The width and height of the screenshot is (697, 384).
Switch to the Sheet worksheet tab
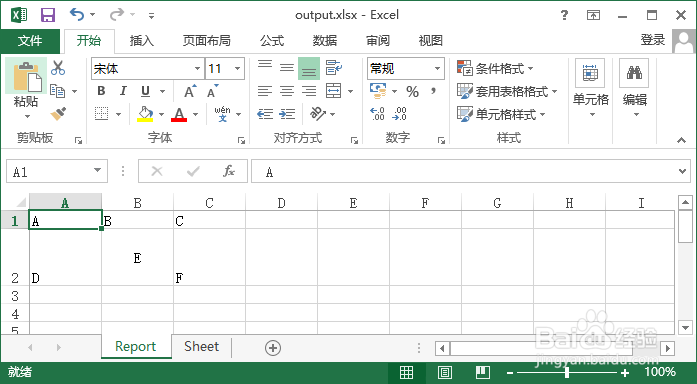(x=201, y=347)
